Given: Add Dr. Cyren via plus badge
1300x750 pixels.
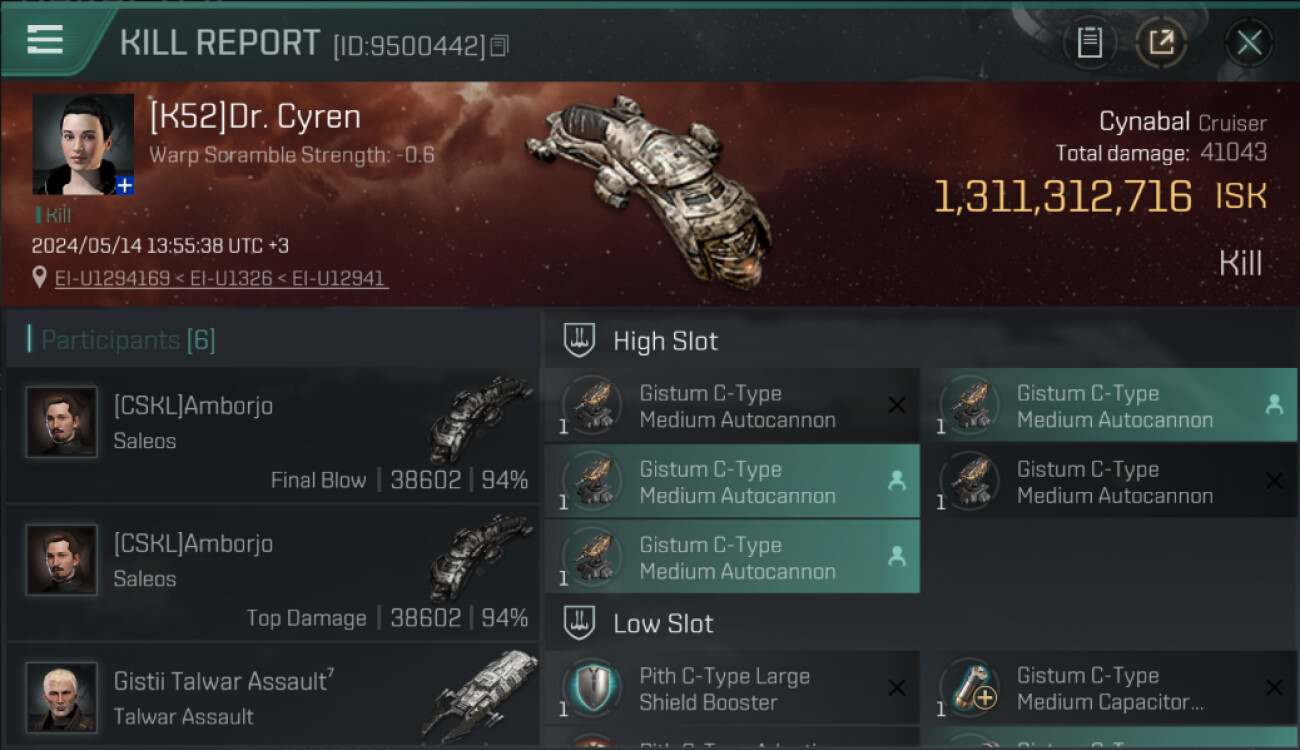Looking at the screenshot, I should 124,185.
